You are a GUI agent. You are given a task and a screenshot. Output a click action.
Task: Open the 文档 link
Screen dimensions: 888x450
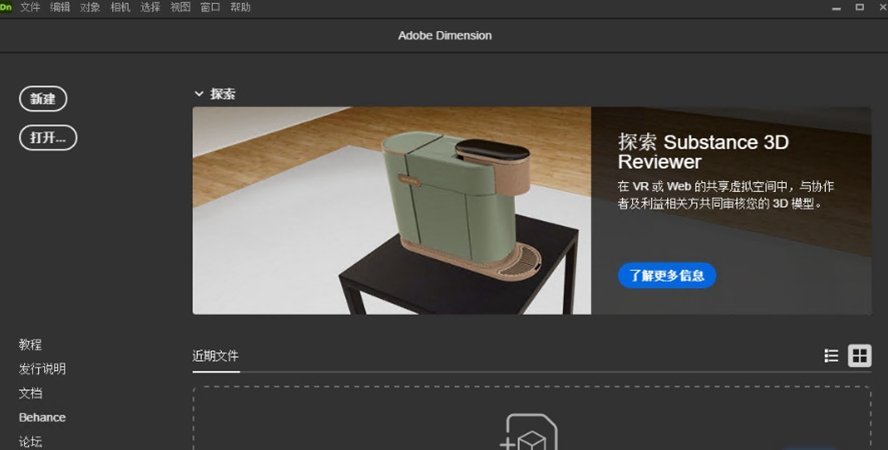click(x=30, y=393)
